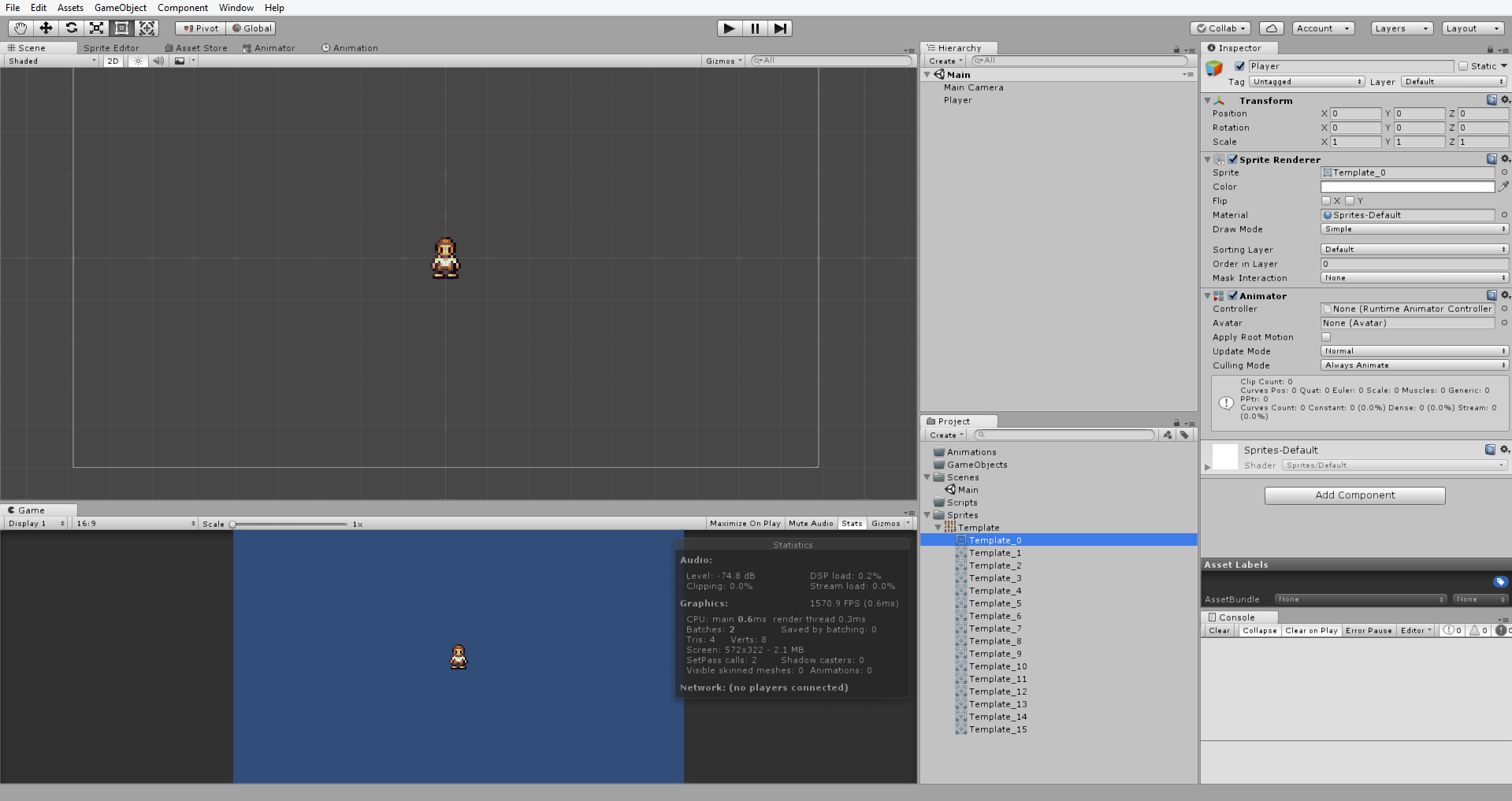Screen dimensions: 1512x801
Task: Open the Sprite Renderer Color picker
Action: click(x=1407, y=187)
